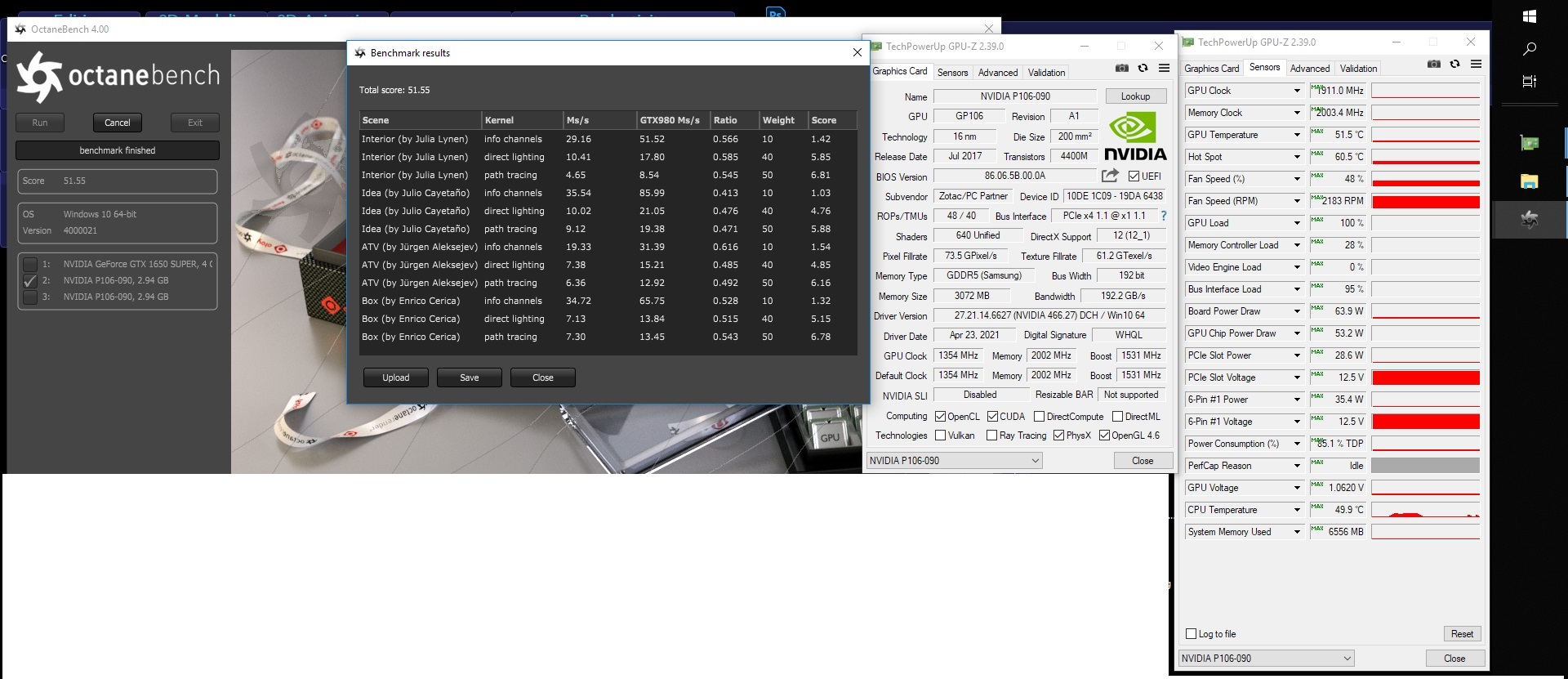Switch to Graphics Card tab in Sensors window
Viewport: 1568px width, 679px height.
click(x=1212, y=69)
